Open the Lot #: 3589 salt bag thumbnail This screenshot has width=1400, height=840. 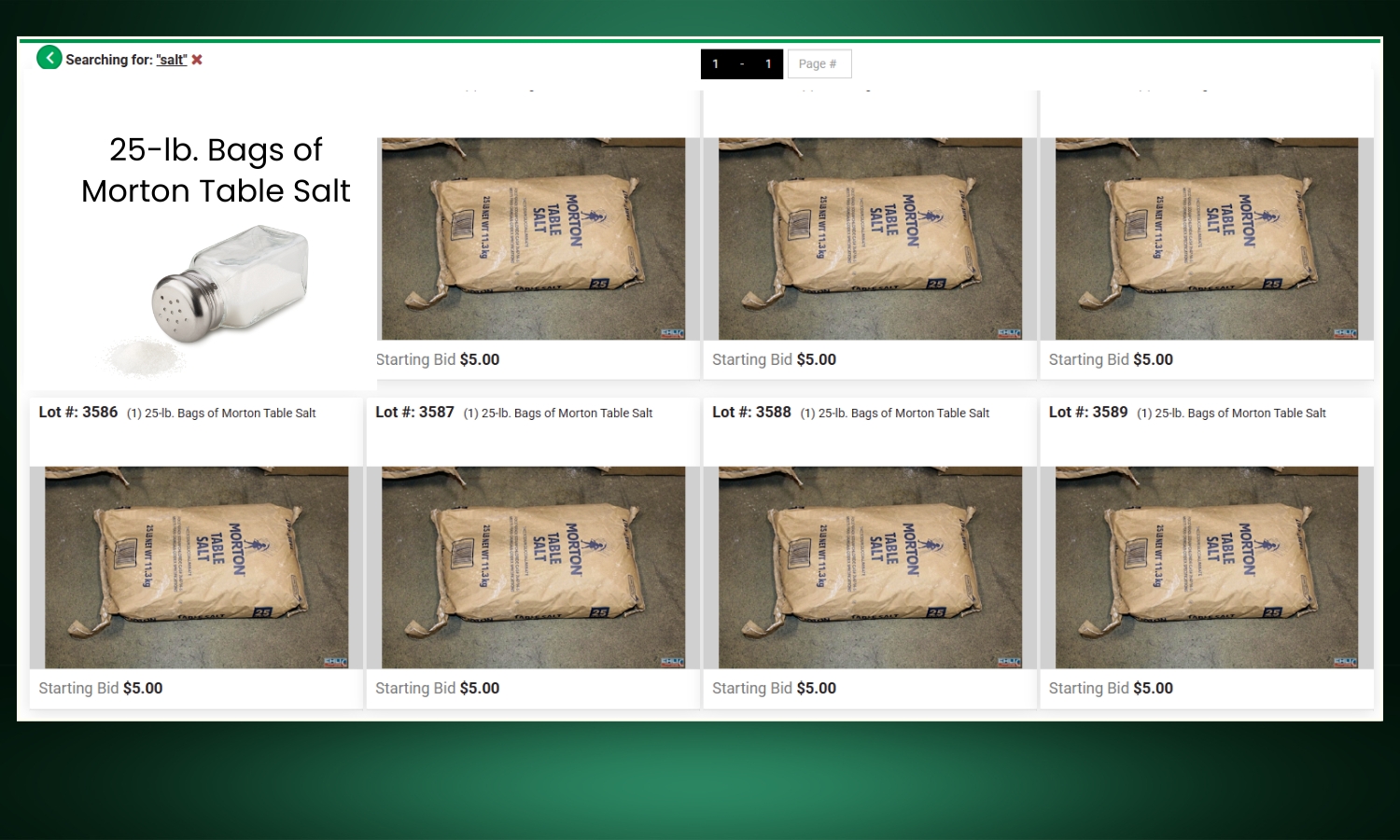(1207, 567)
